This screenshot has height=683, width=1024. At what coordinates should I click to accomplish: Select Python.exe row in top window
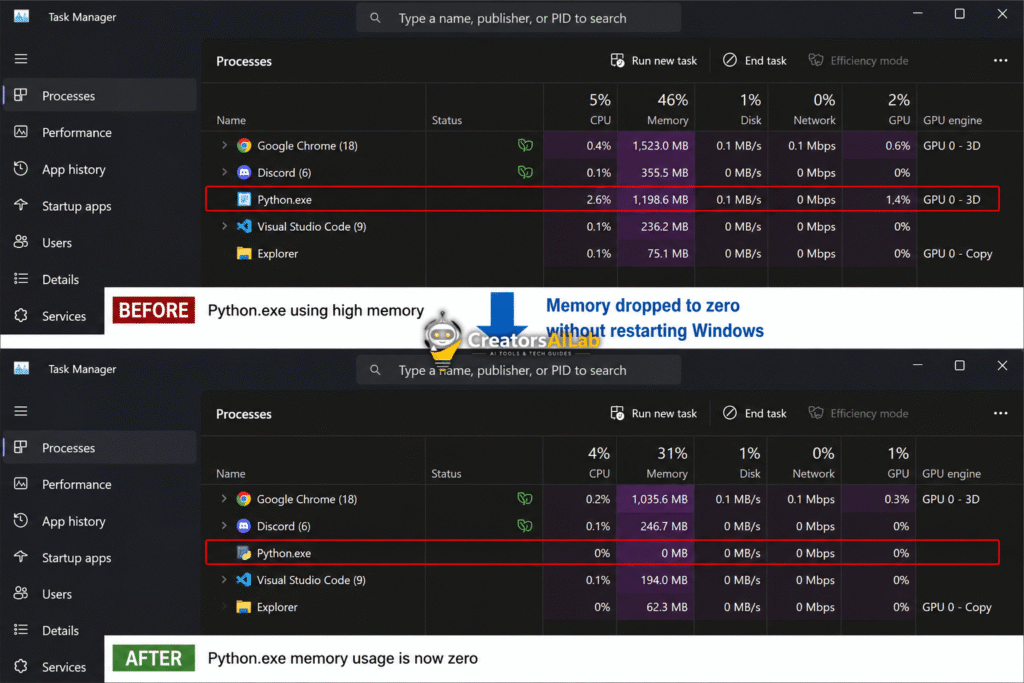pos(602,199)
